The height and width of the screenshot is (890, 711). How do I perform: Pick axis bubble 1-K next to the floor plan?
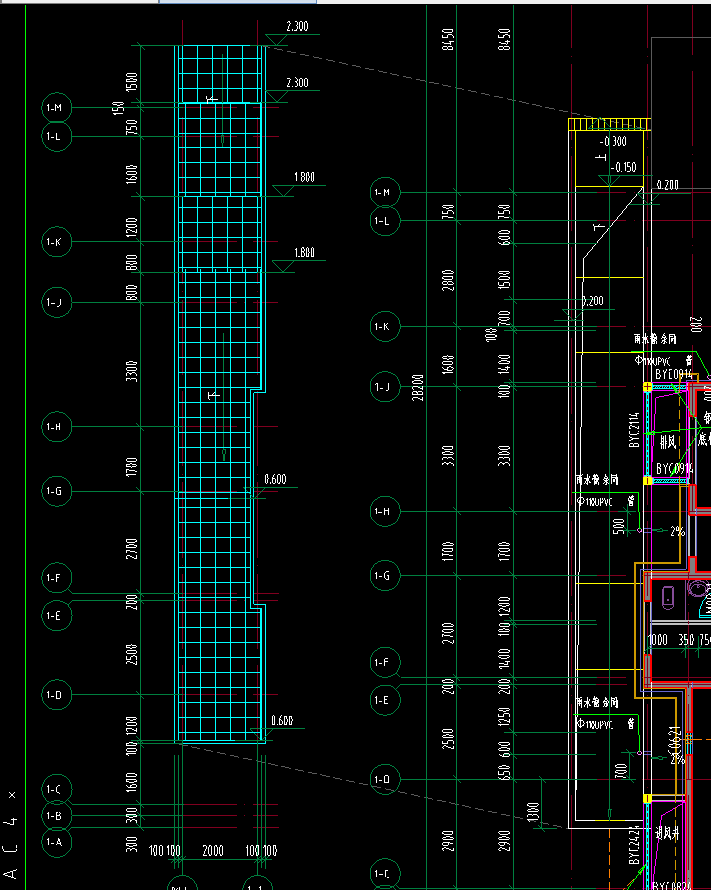385,326
